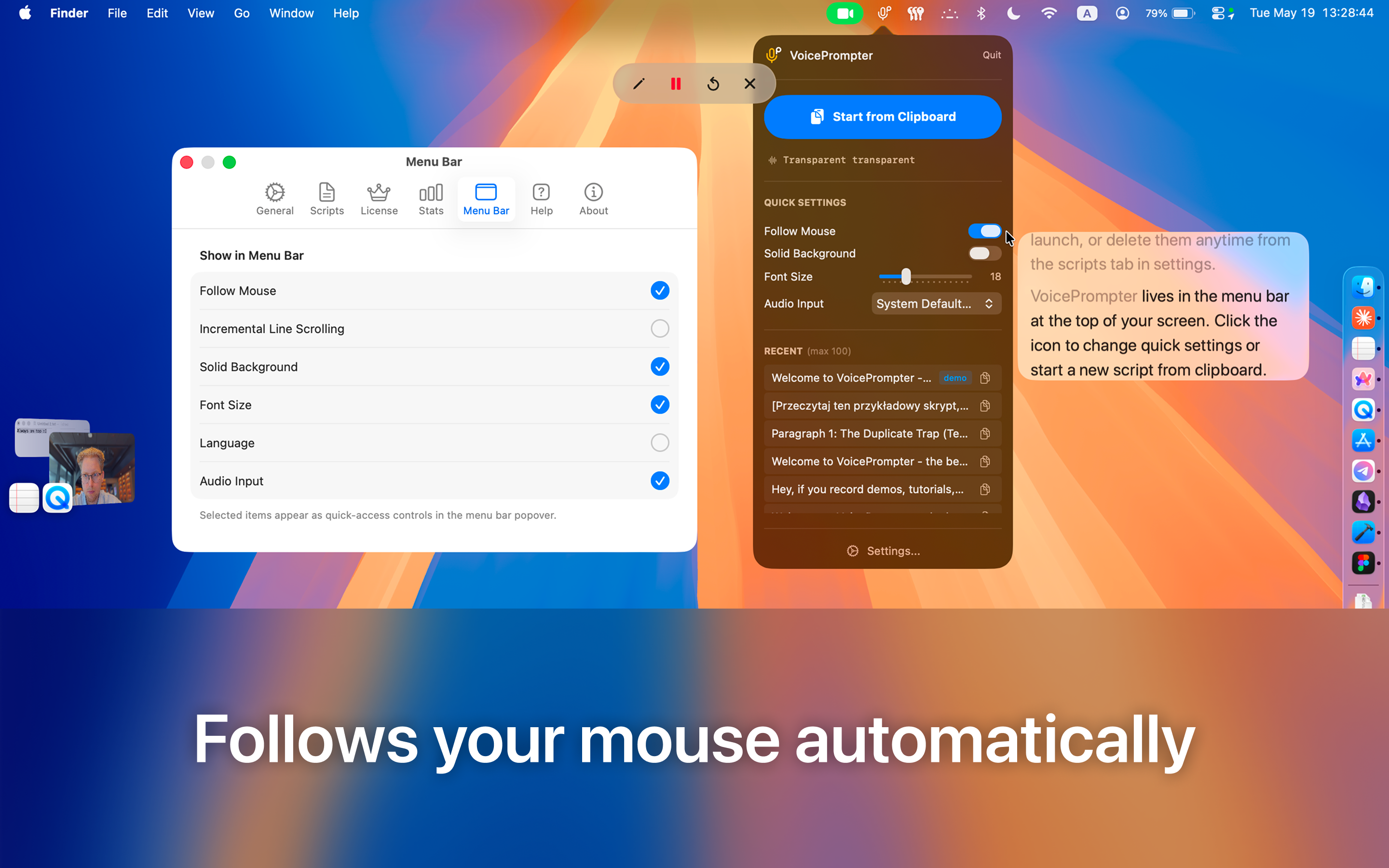This screenshot has height=868, width=1389.
Task: Open the Go menu in menu bar
Action: pyautogui.click(x=242, y=13)
